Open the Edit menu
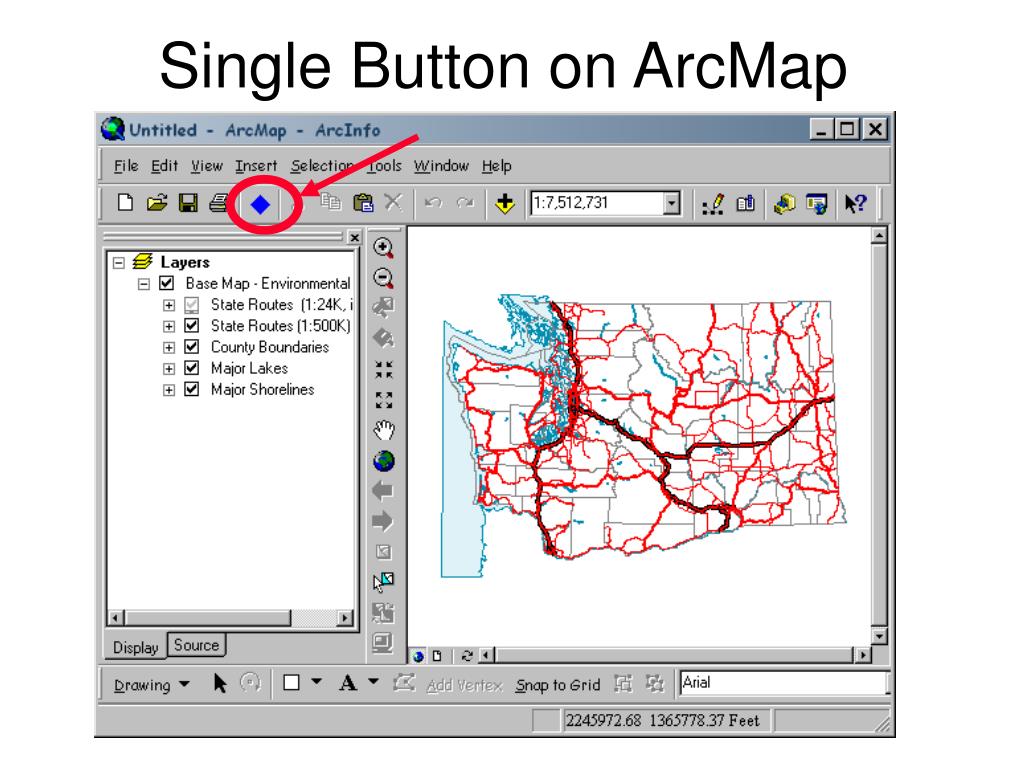This screenshot has width=1024, height=768. pyautogui.click(x=165, y=166)
